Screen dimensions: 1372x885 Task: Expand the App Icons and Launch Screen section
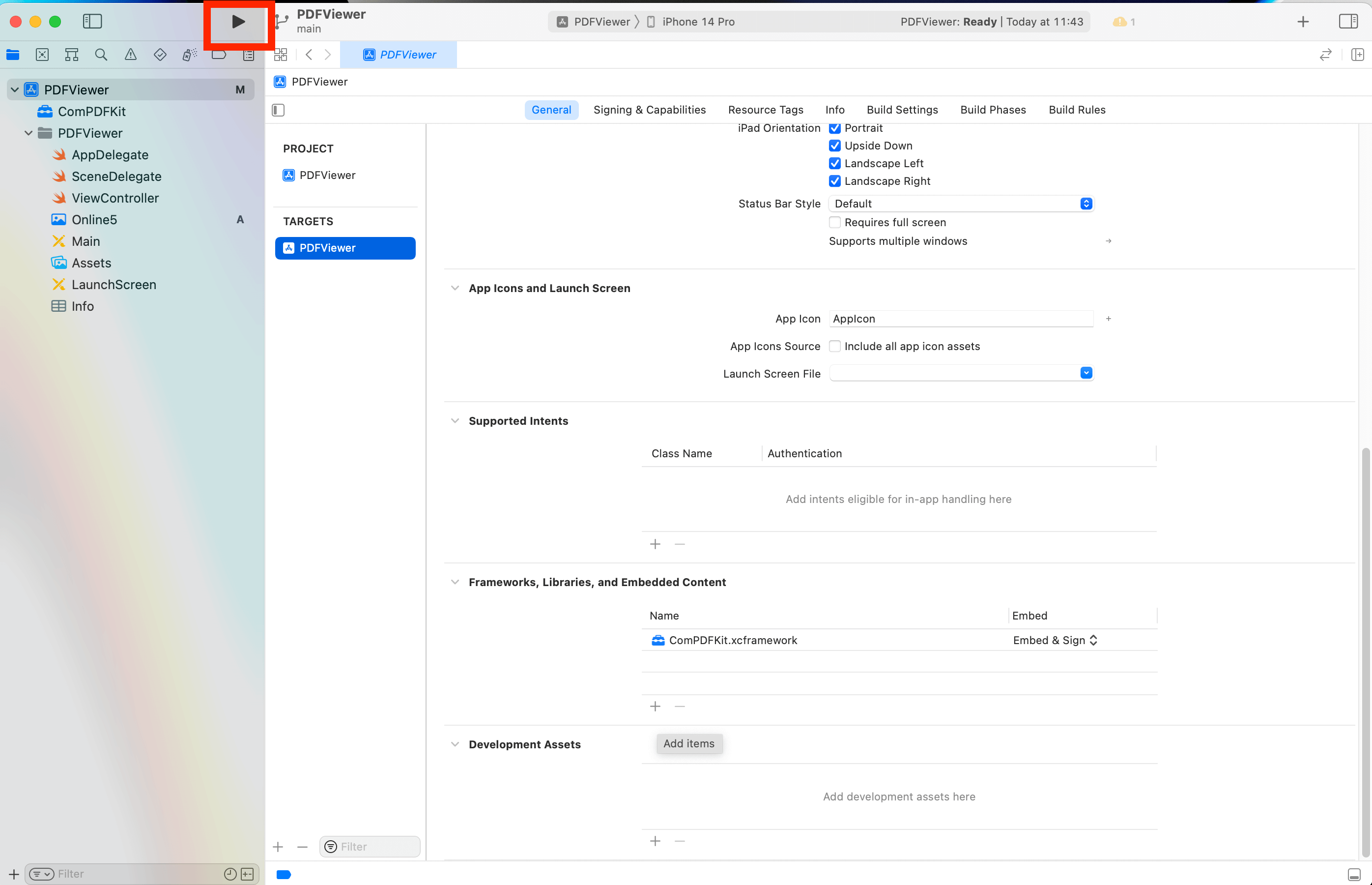454,288
